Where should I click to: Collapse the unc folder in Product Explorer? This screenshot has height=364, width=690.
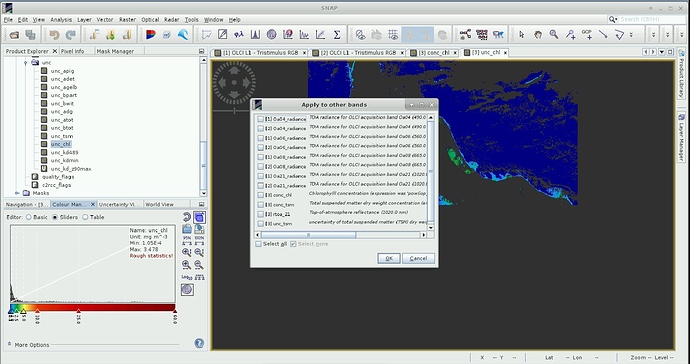(x=26, y=63)
